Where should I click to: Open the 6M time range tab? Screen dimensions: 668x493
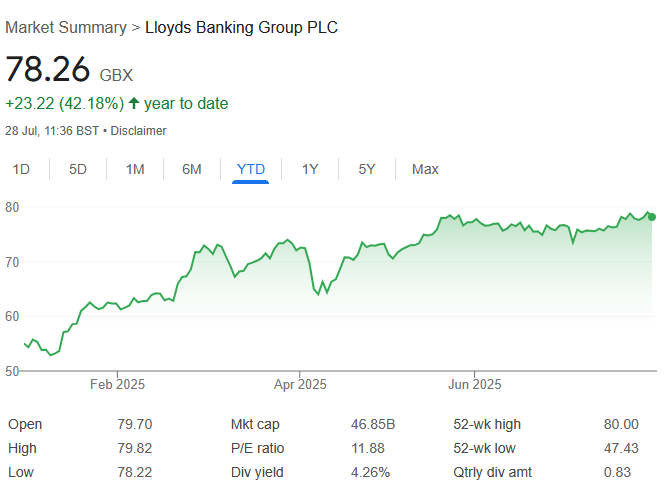[192, 169]
